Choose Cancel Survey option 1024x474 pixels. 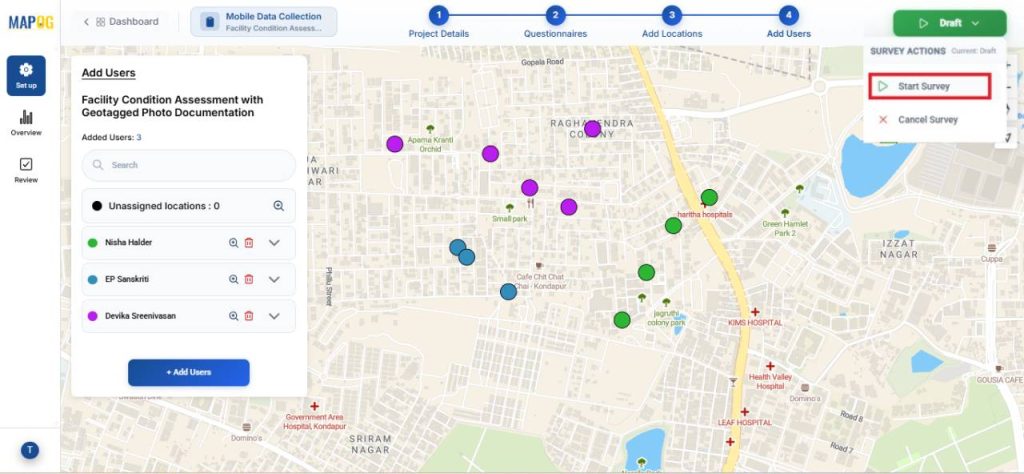(927, 120)
